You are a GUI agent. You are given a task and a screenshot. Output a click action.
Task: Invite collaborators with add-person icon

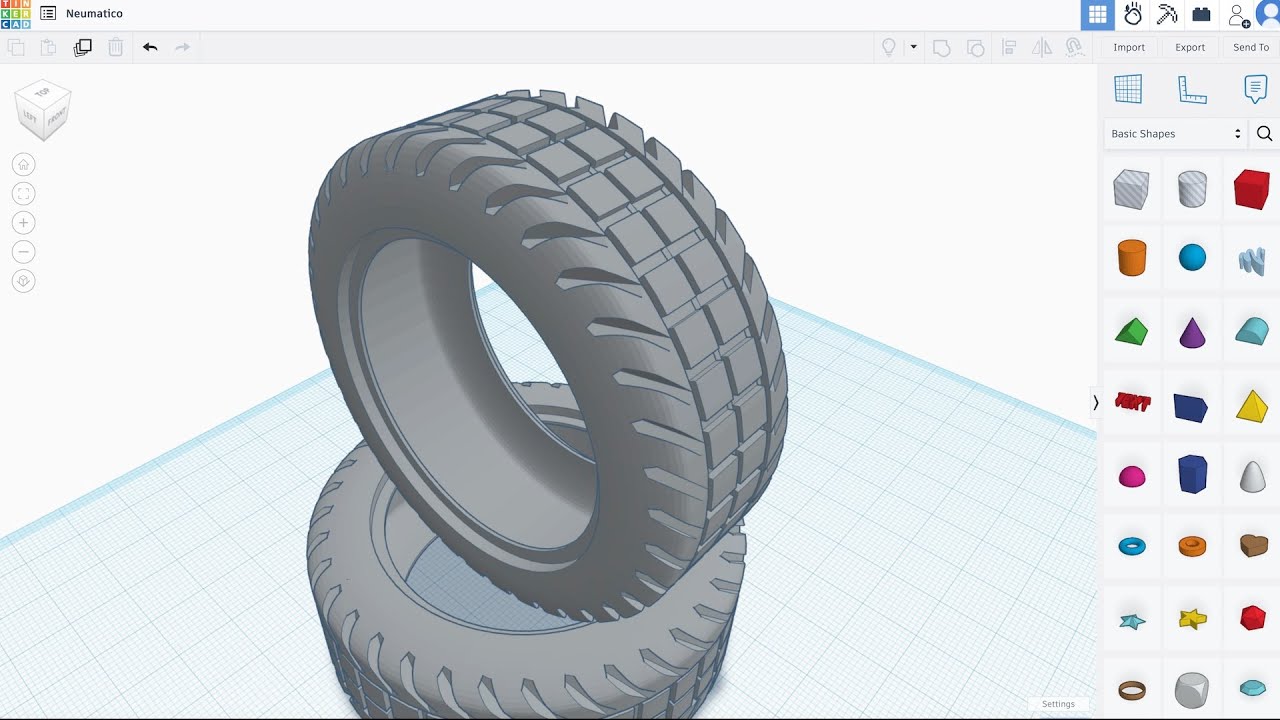[x=1239, y=15]
